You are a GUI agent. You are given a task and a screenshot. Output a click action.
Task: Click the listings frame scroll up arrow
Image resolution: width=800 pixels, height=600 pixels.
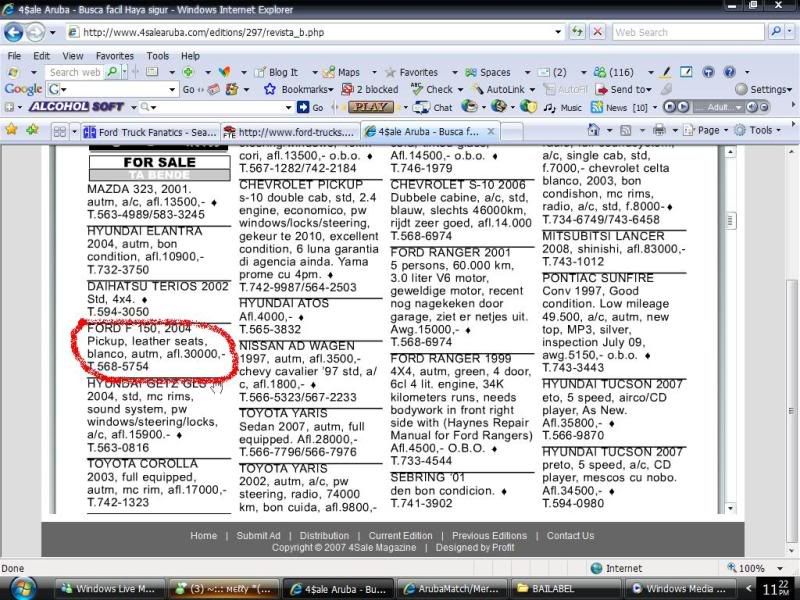[x=730, y=152]
